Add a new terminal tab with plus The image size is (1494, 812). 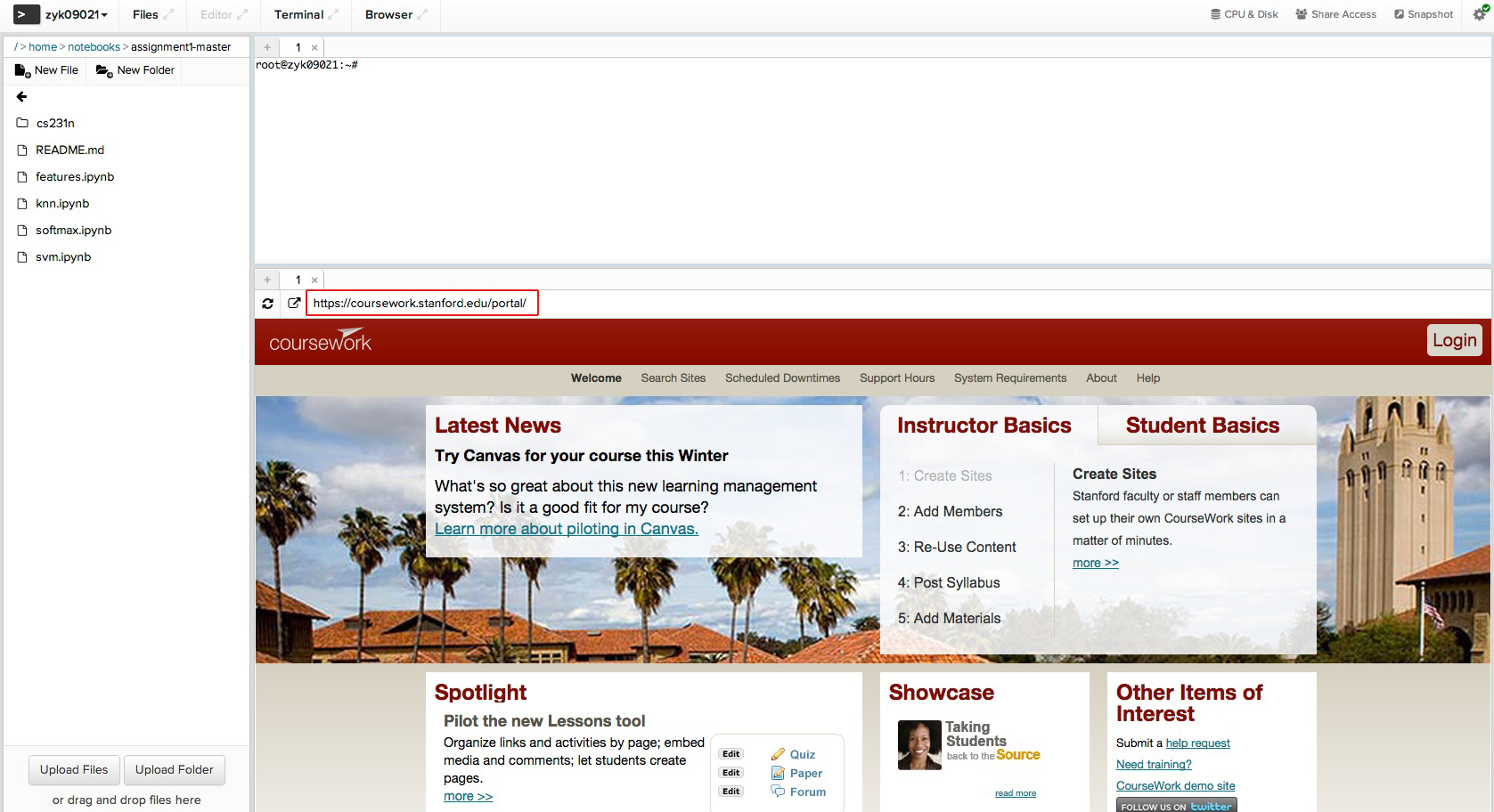coord(267,47)
